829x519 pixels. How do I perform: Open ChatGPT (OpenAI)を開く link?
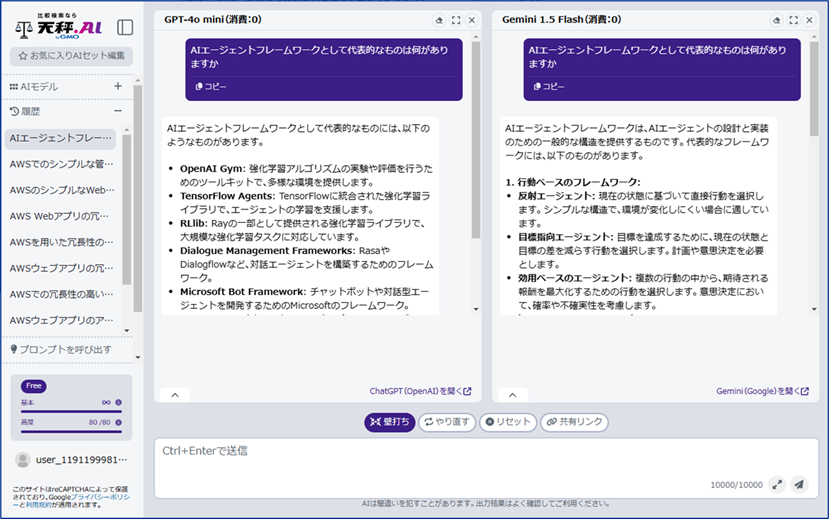tap(420, 391)
